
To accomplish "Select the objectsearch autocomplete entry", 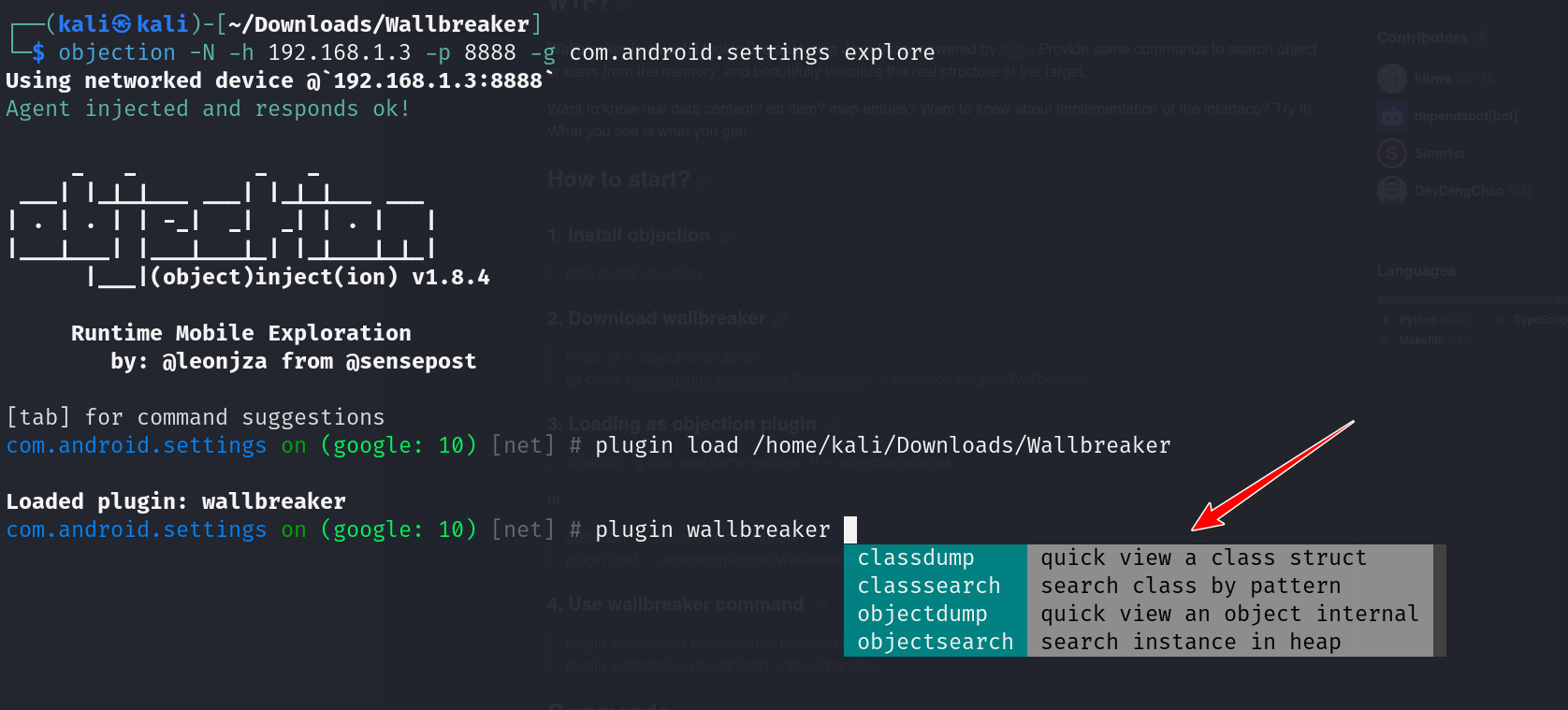I will click(935, 643).
